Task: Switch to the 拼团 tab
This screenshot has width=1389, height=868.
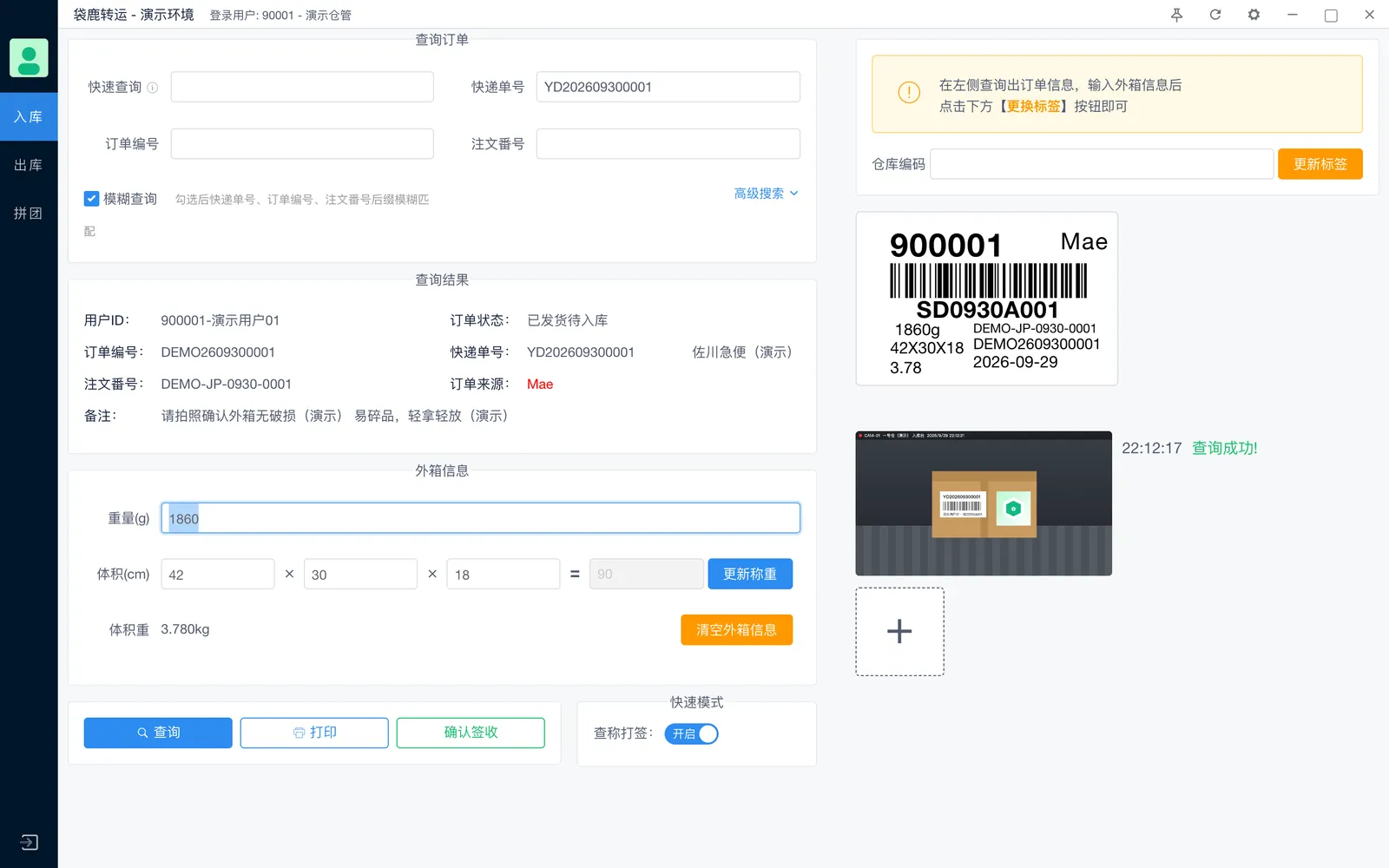Action: point(29,214)
